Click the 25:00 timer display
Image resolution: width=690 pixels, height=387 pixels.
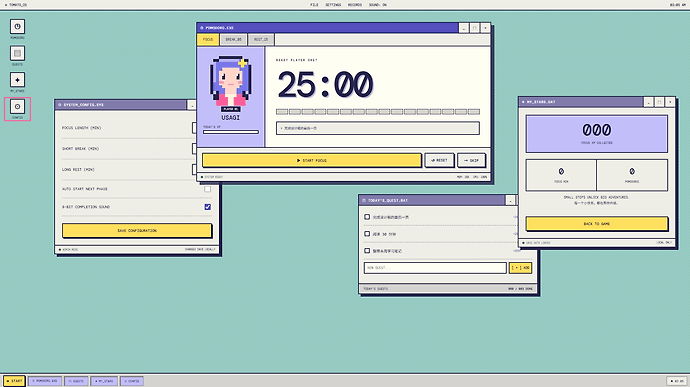click(325, 85)
